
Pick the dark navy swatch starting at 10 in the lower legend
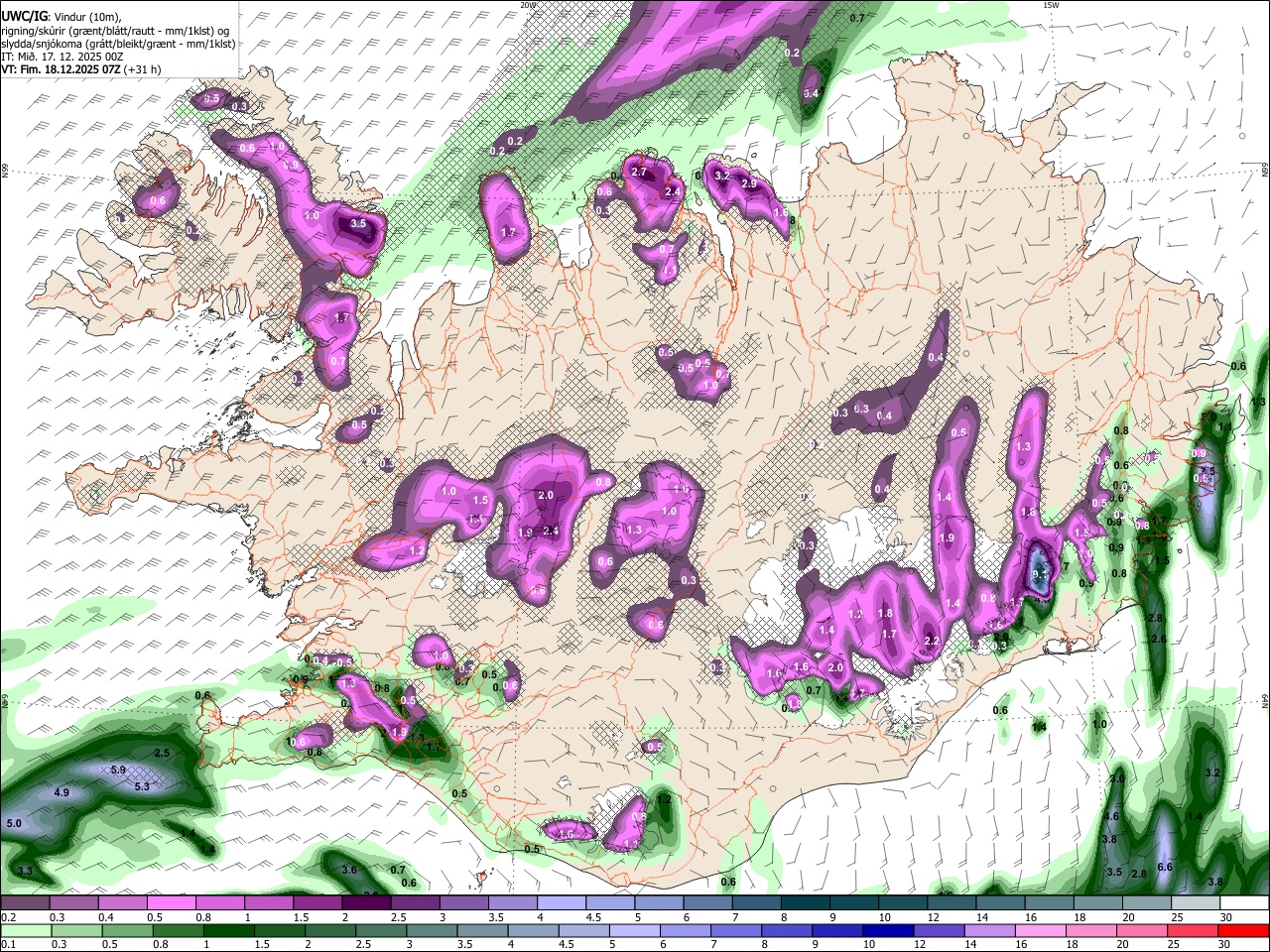(x=886, y=930)
